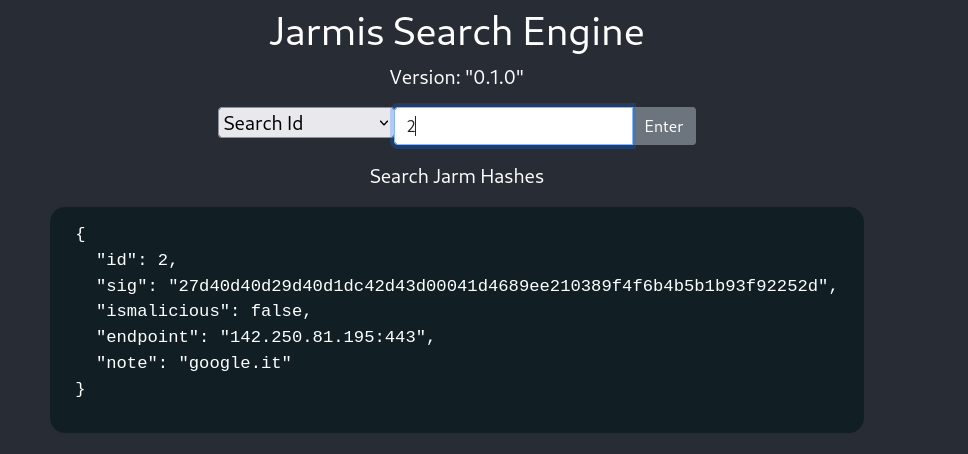Click the Search Jarm Hashes label

click(x=456, y=177)
